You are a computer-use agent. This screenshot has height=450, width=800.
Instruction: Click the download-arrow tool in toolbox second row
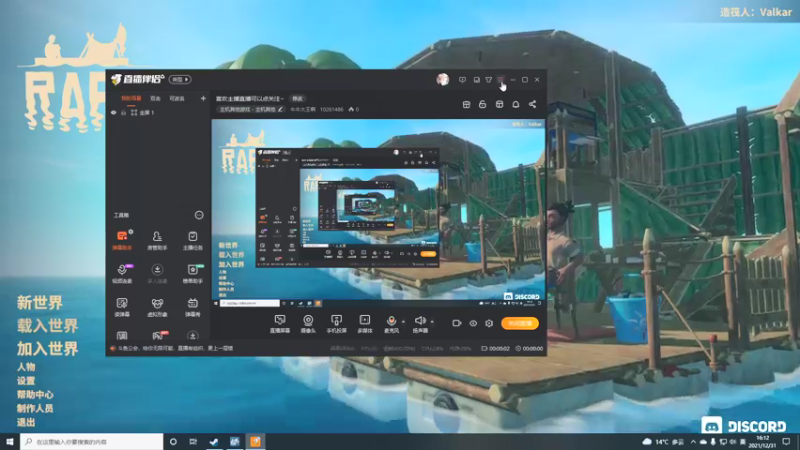pyautogui.click(x=157, y=273)
